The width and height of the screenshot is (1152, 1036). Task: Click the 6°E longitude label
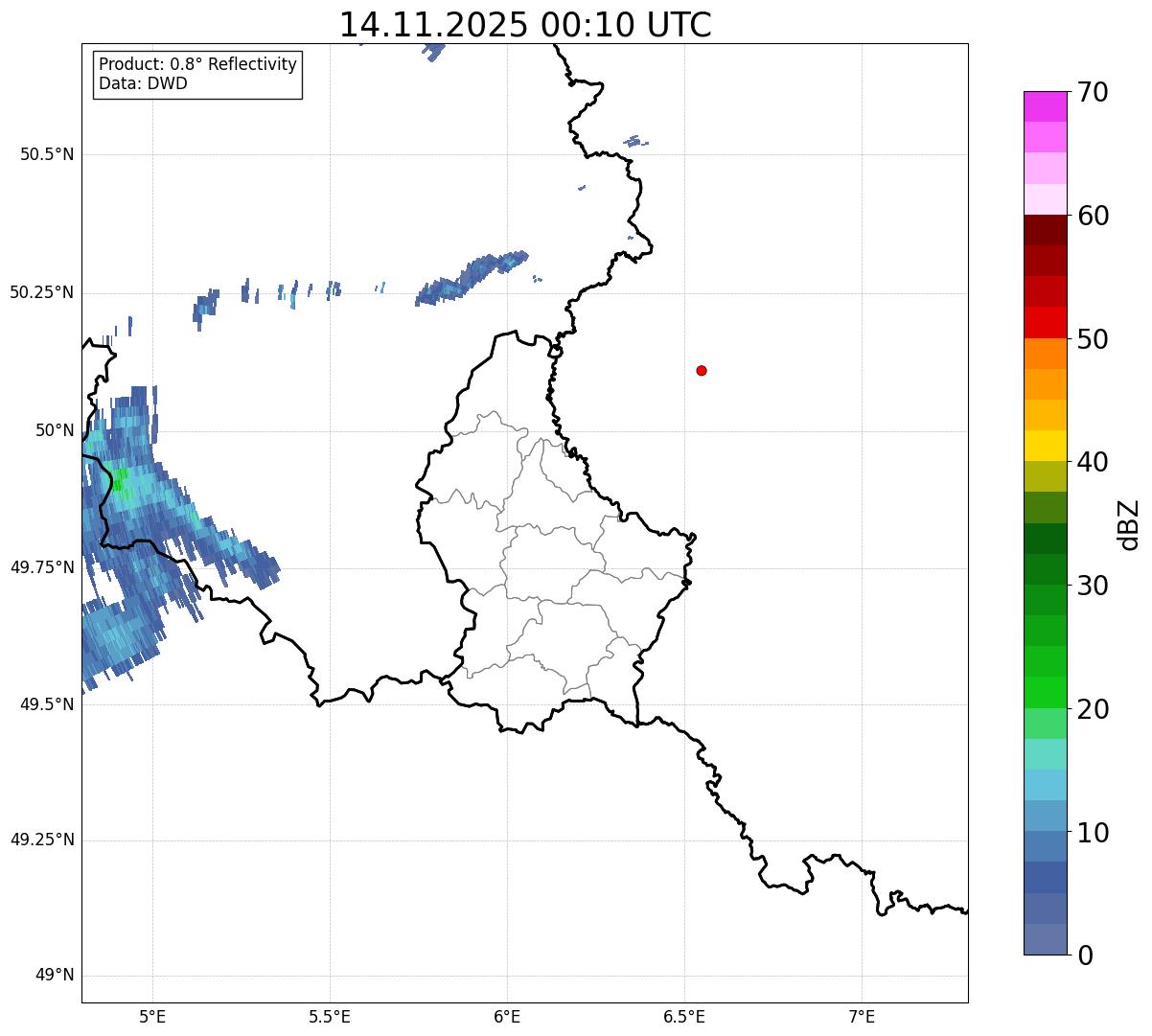click(x=507, y=1017)
